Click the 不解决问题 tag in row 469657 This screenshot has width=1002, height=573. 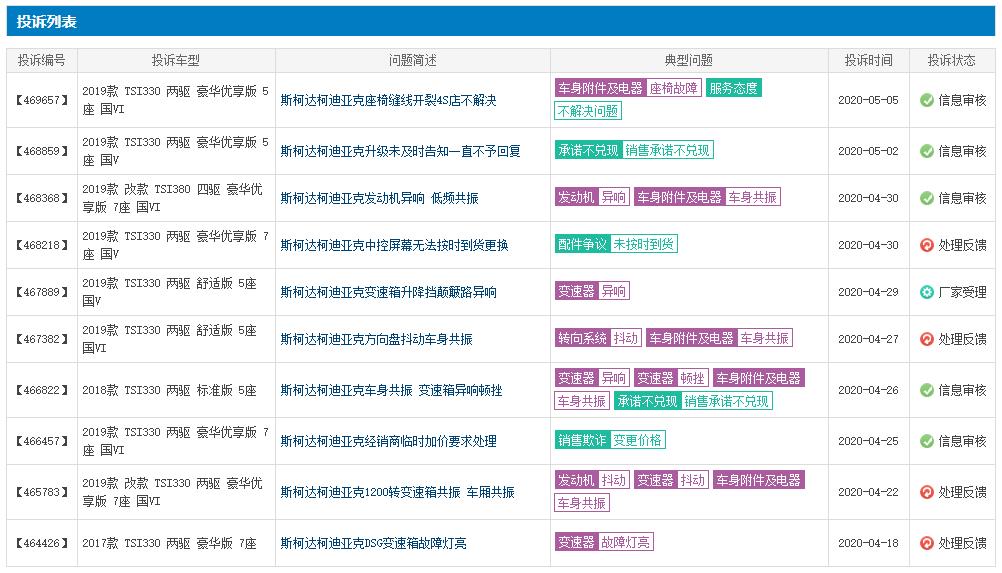[x=588, y=111]
